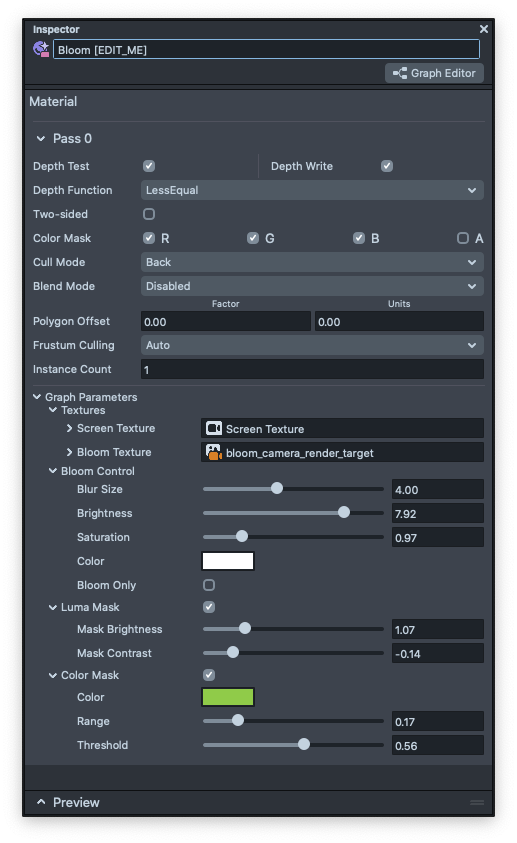Open the Cull Mode dropdown

tap(312, 262)
